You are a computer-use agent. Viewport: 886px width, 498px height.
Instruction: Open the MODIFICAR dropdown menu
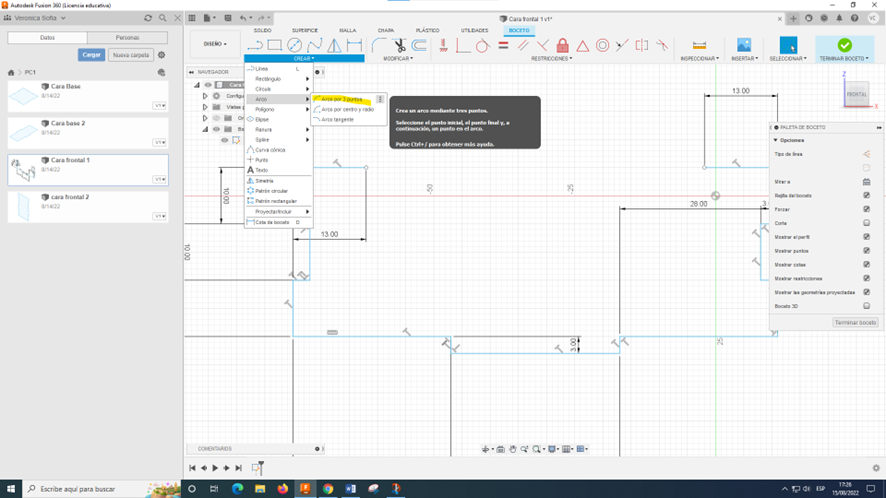tap(398, 59)
